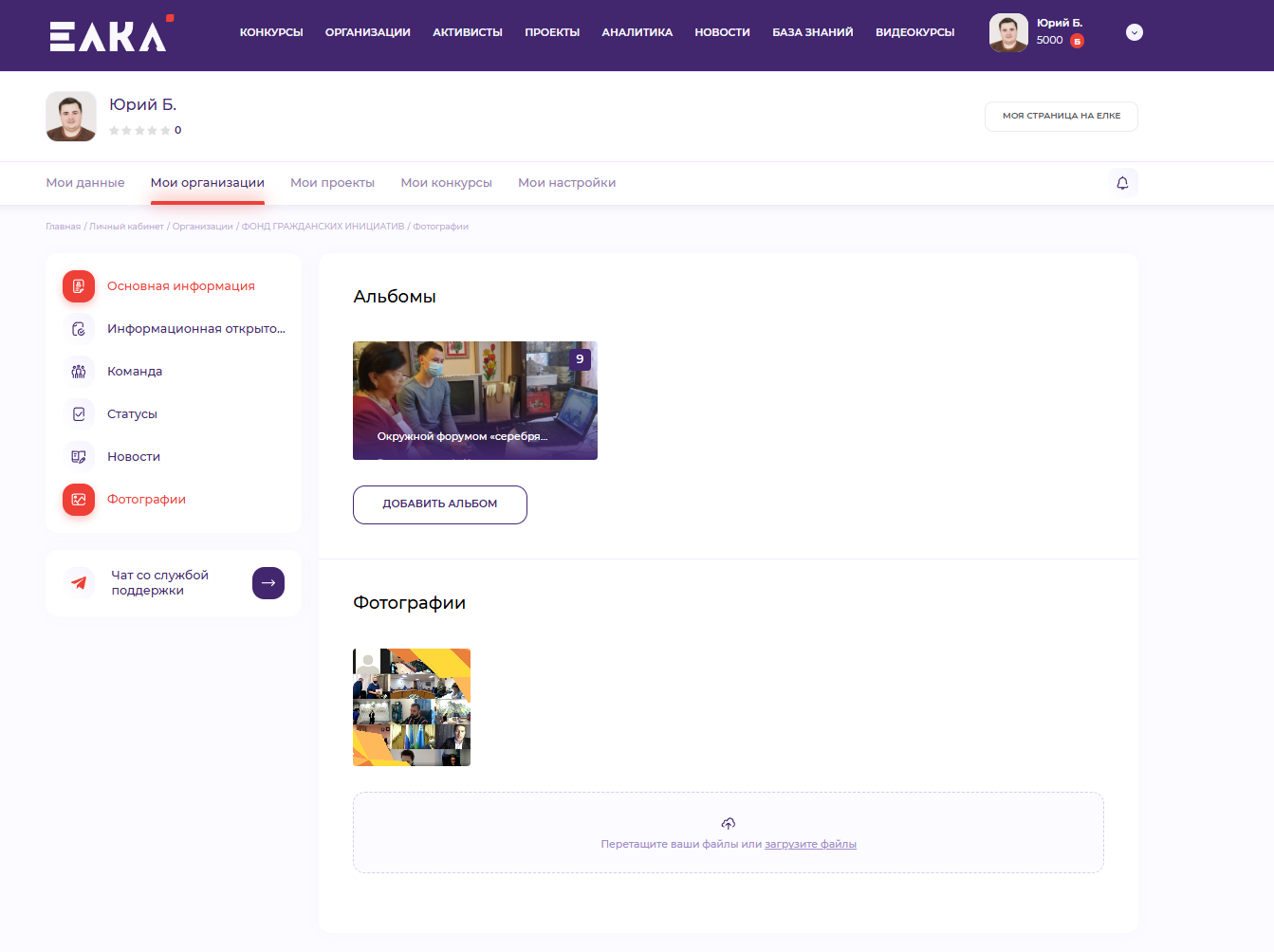Click the notification bell icon

coord(1122,183)
